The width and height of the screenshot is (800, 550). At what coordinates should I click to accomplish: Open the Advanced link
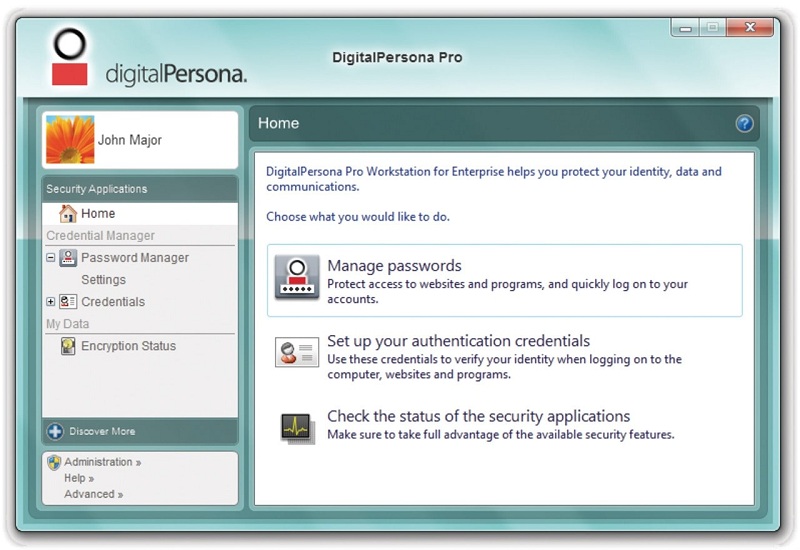click(92, 494)
